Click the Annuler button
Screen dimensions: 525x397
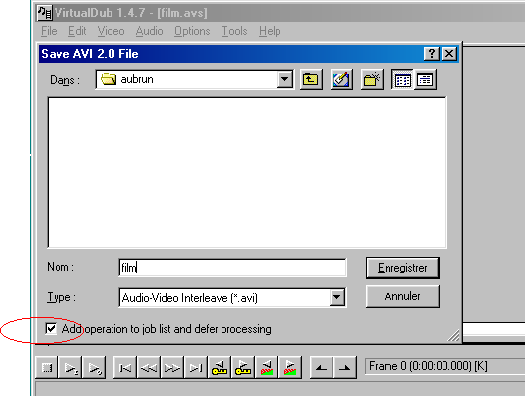click(x=403, y=296)
